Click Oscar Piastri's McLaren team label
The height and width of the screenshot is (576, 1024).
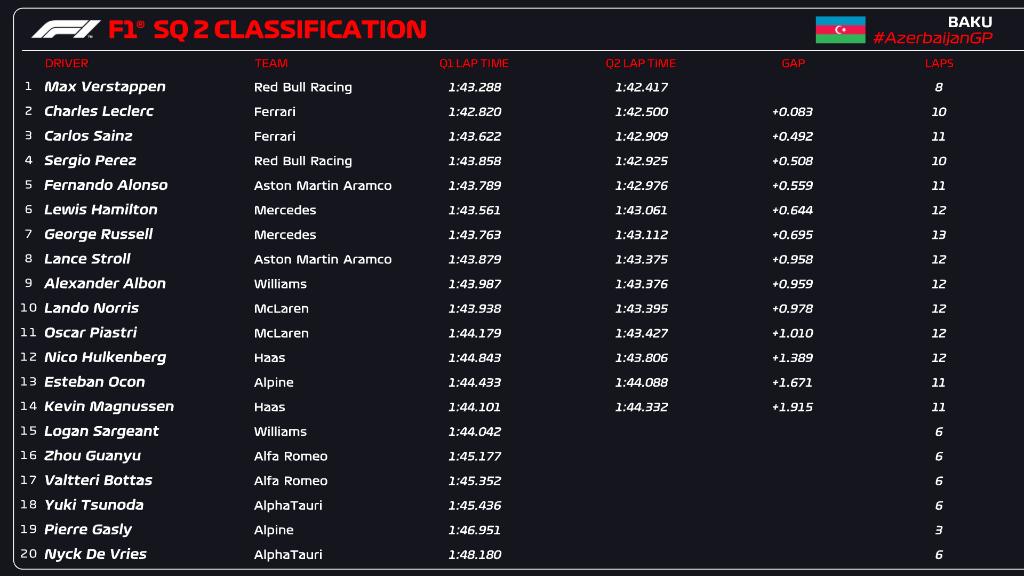click(x=281, y=333)
